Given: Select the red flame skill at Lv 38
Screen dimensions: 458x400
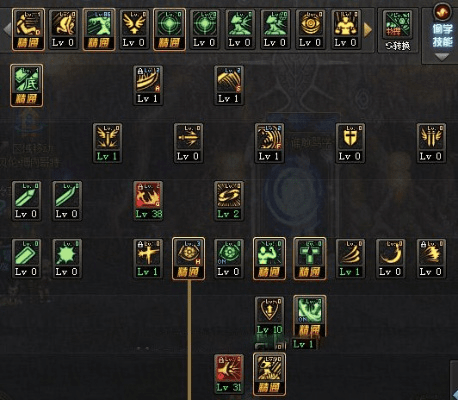Looking at the screenshot, I should [148, 201].
